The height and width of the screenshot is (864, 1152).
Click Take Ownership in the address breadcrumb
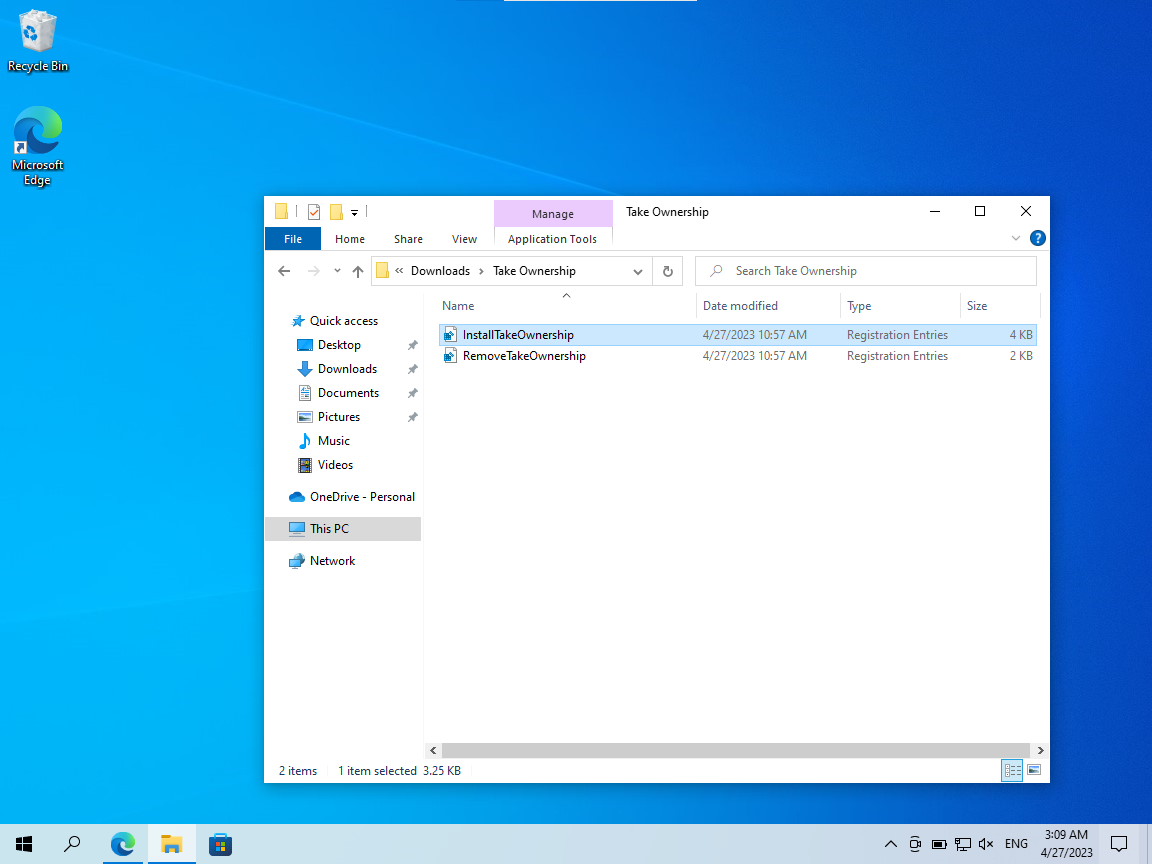point(534,271)
